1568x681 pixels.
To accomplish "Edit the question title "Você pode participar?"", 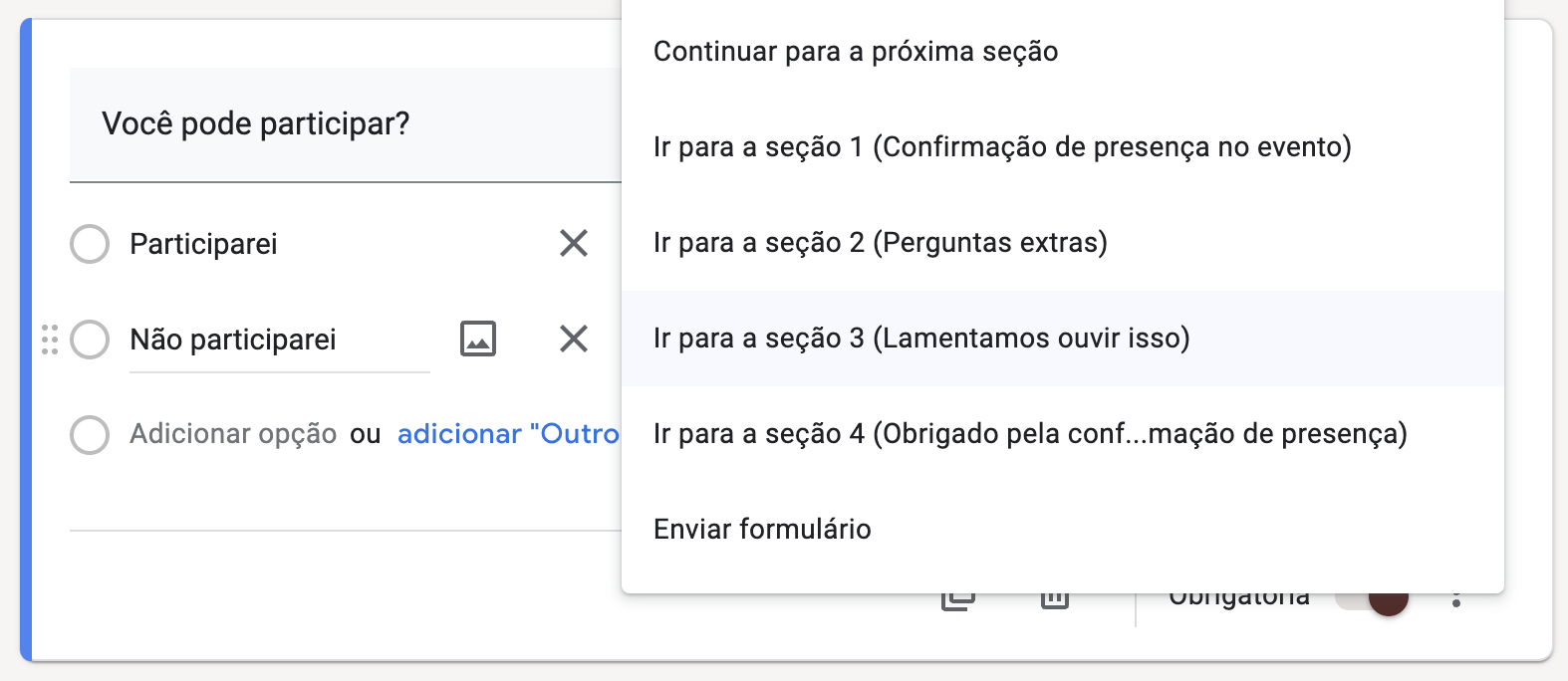I will [256, 124].
